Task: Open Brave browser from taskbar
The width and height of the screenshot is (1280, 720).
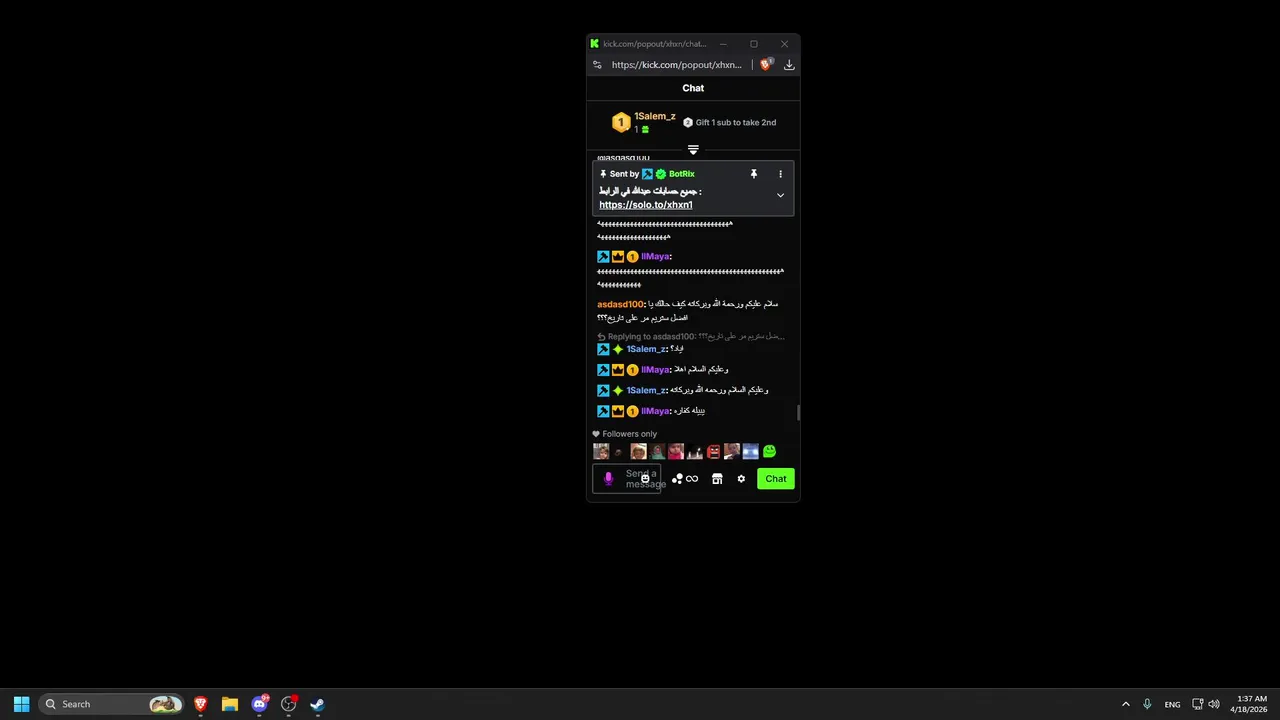Action: coord(201,704)
